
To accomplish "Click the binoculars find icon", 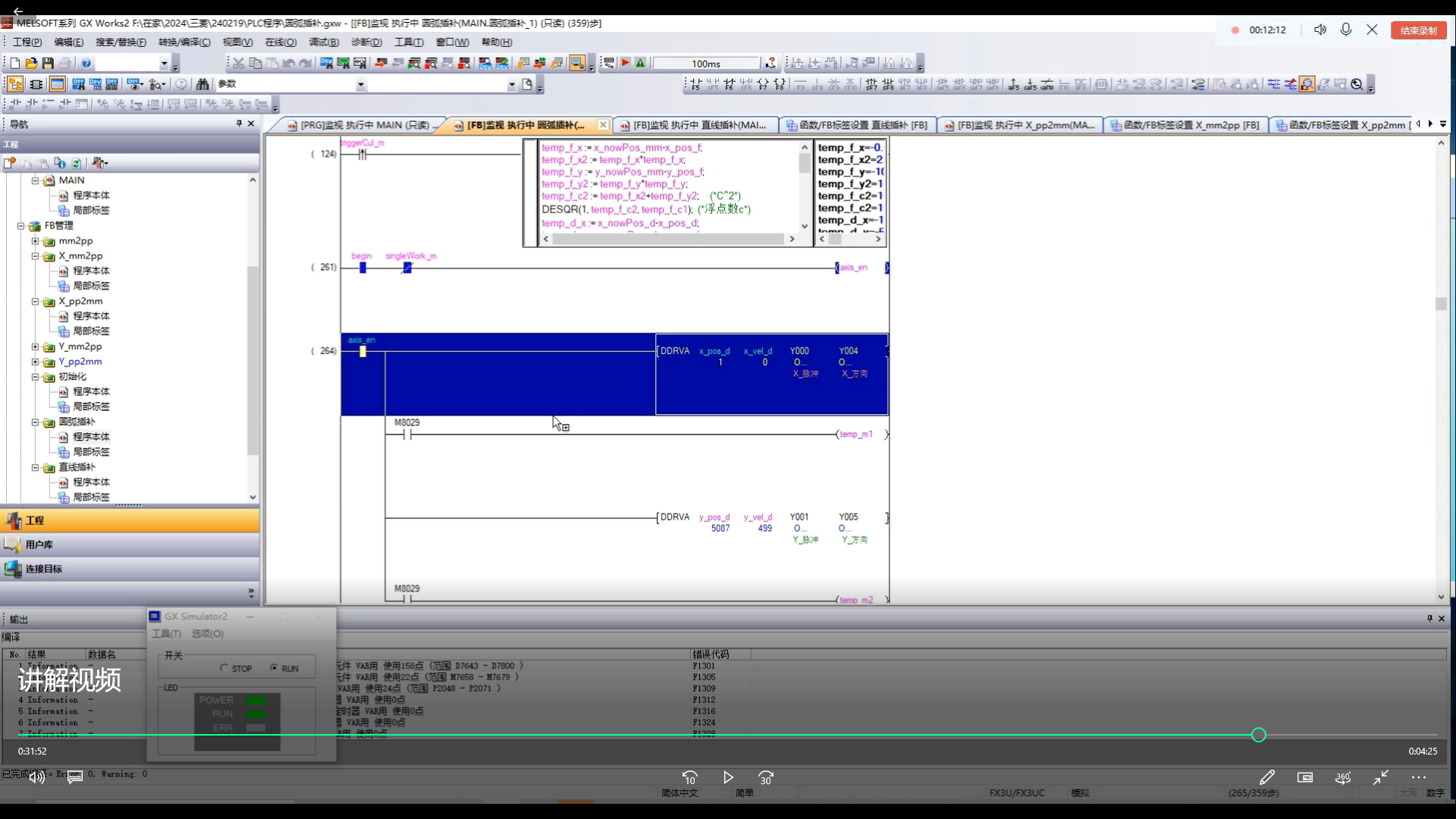I will (202, 84).
